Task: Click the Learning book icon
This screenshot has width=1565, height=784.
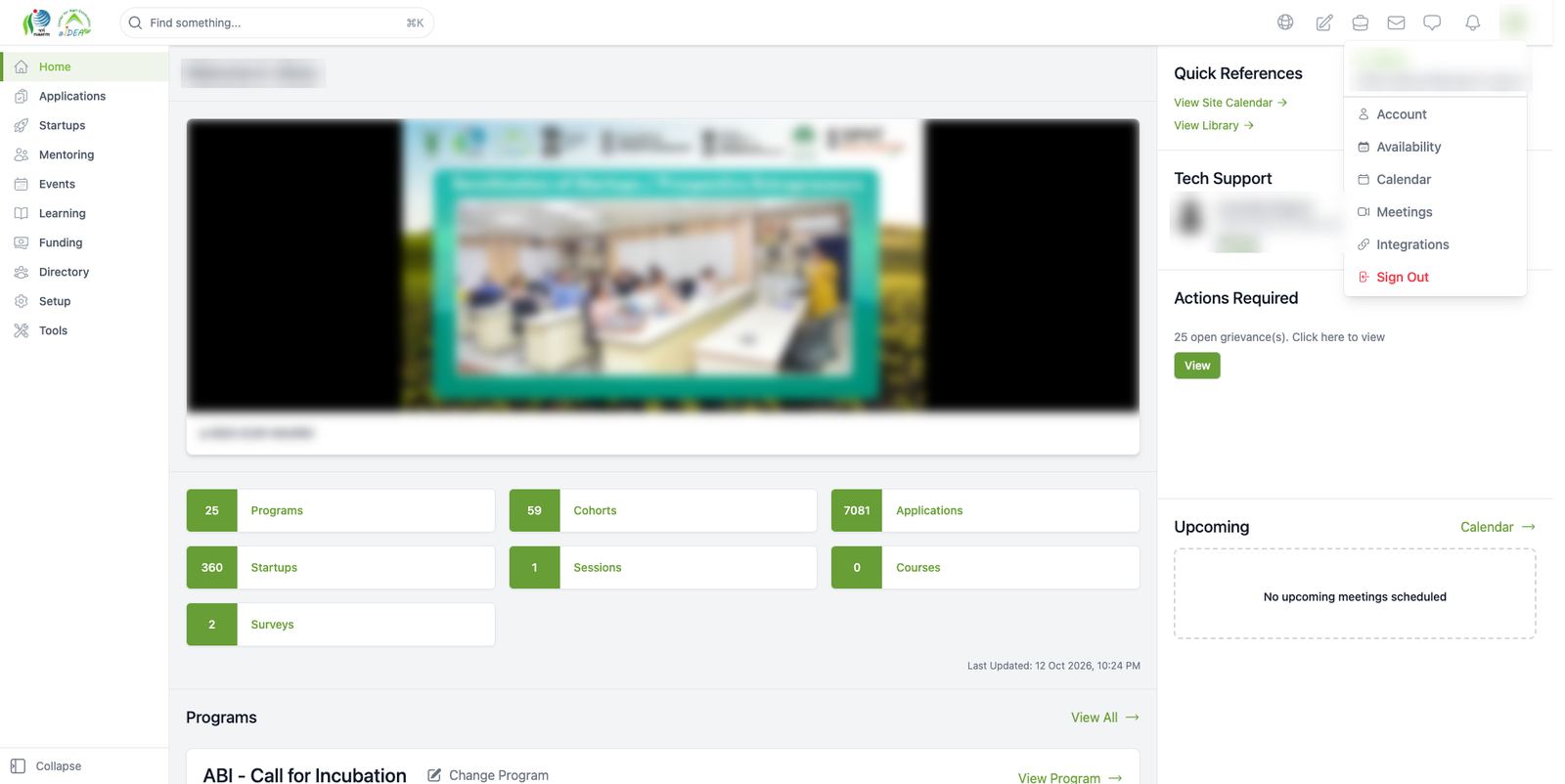Action: 21,213
